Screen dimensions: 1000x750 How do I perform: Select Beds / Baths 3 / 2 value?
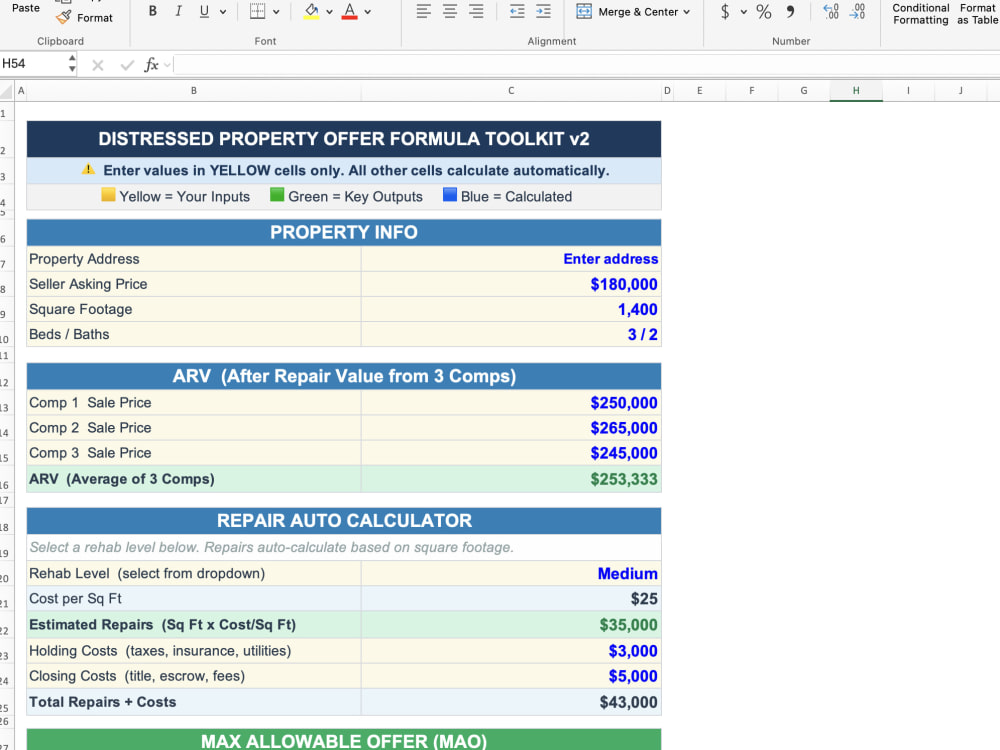pos(511,334)
